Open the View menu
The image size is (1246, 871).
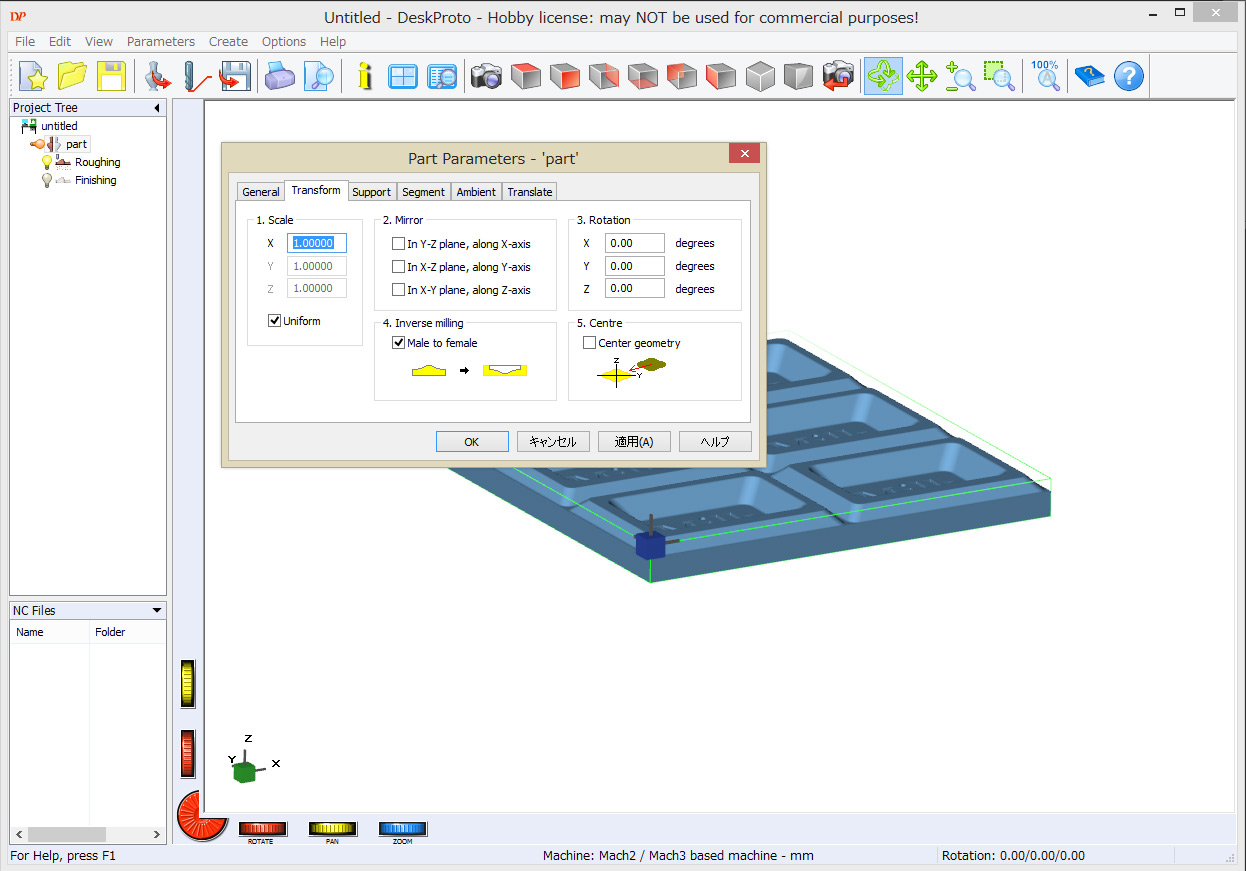click(x=99, y=41)
